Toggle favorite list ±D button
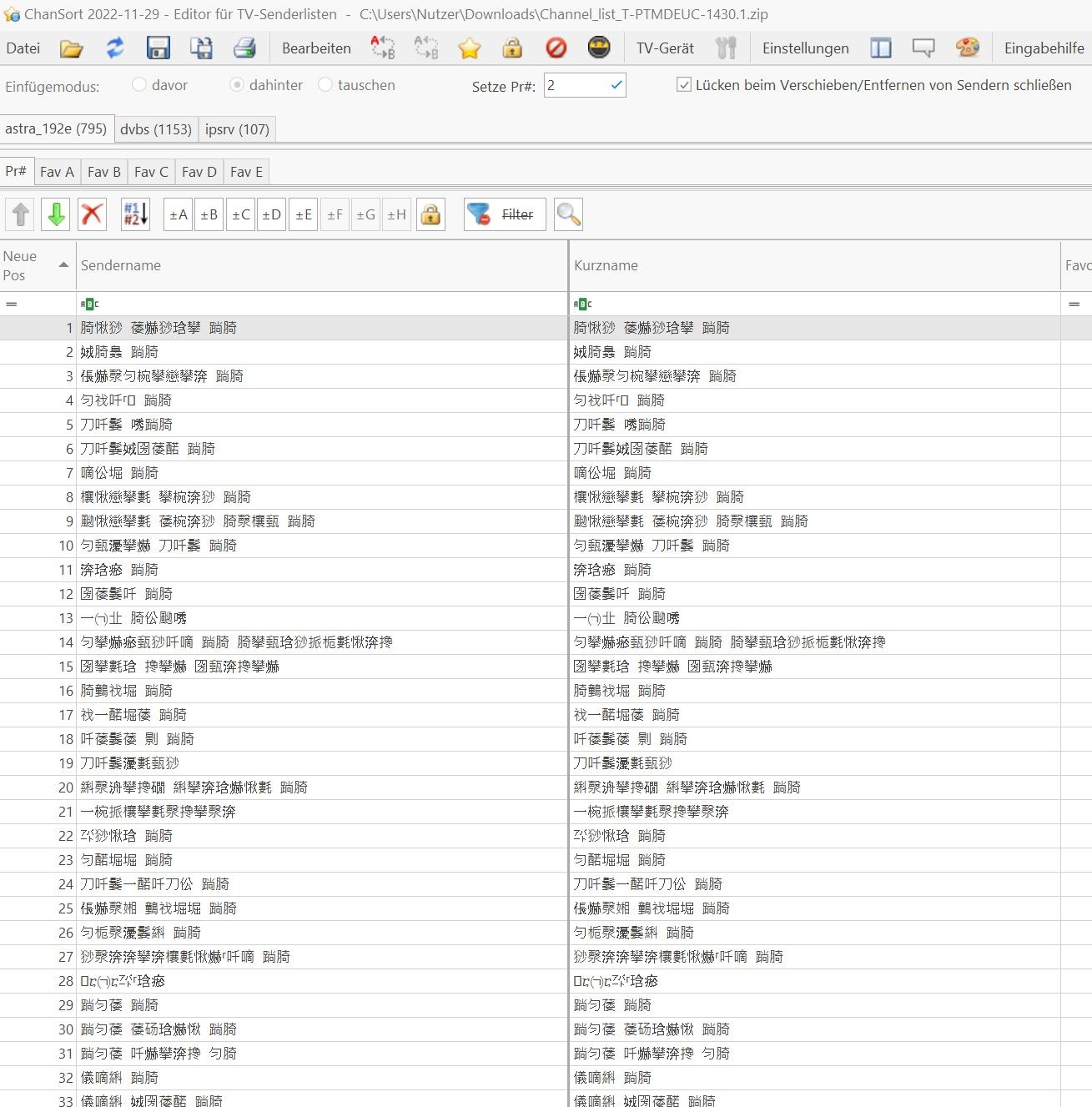 click(x=271, y=214)
